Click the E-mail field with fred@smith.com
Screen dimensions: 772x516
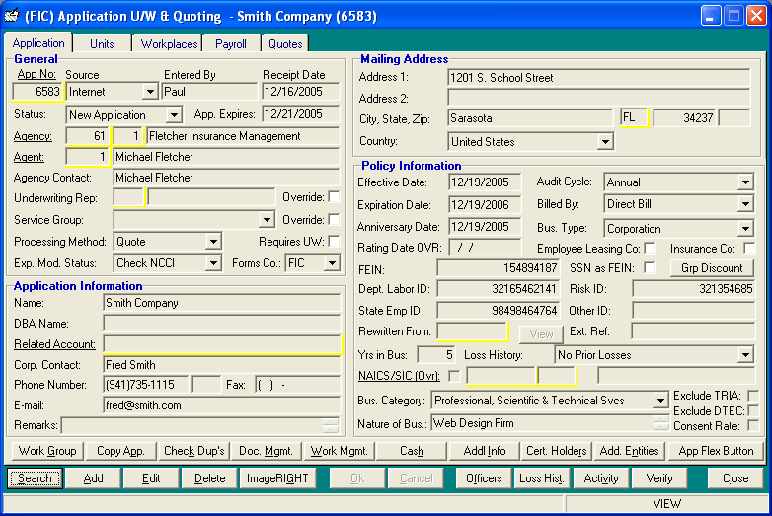(222, 405)
